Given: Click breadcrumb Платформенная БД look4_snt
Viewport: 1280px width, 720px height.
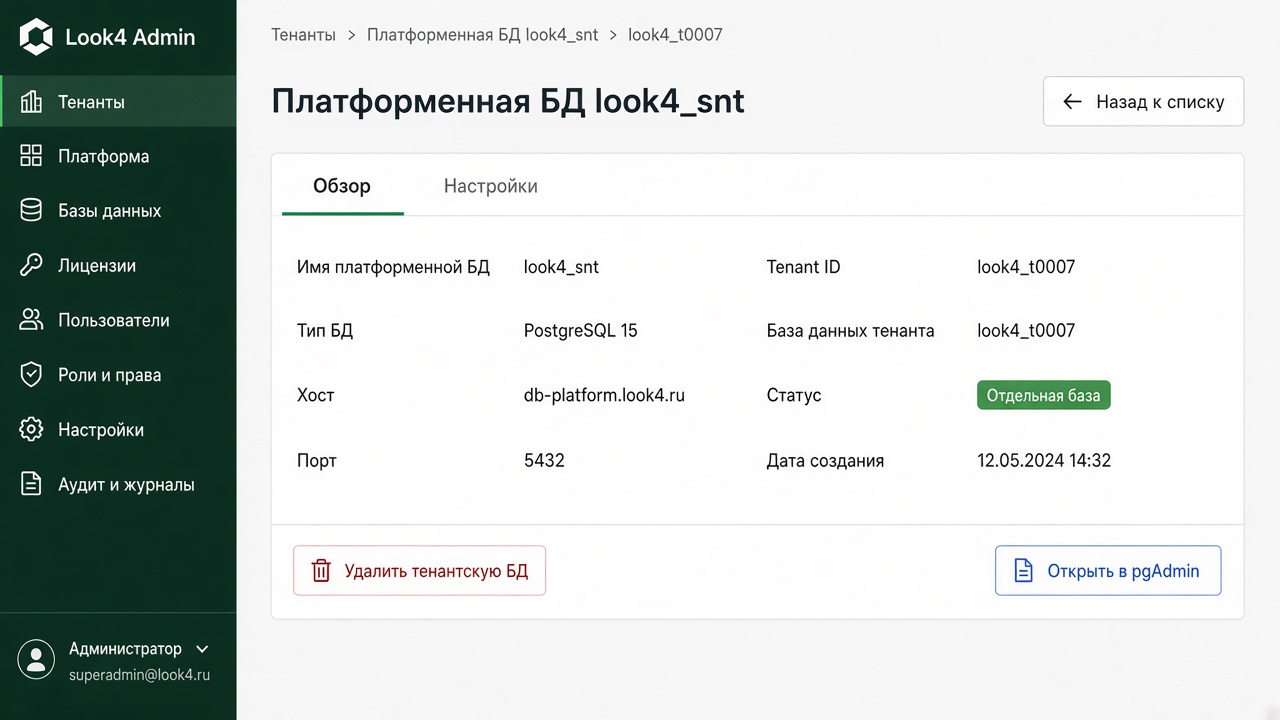Looking at the screenshot, I should 482,34.
